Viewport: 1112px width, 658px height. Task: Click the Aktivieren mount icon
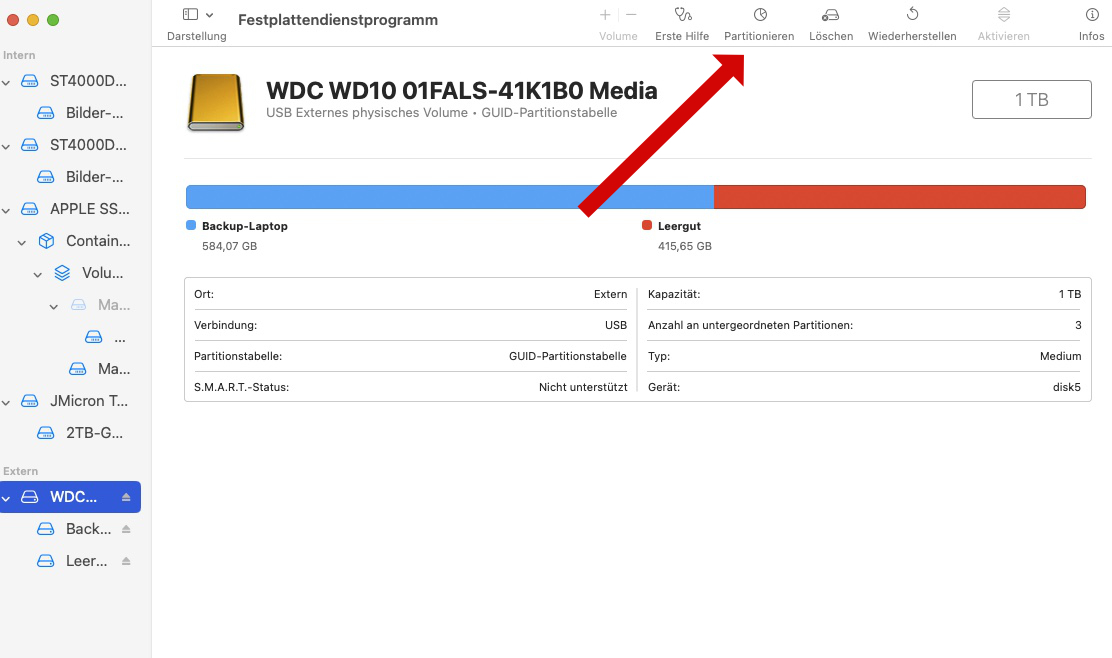[1003, 15]
